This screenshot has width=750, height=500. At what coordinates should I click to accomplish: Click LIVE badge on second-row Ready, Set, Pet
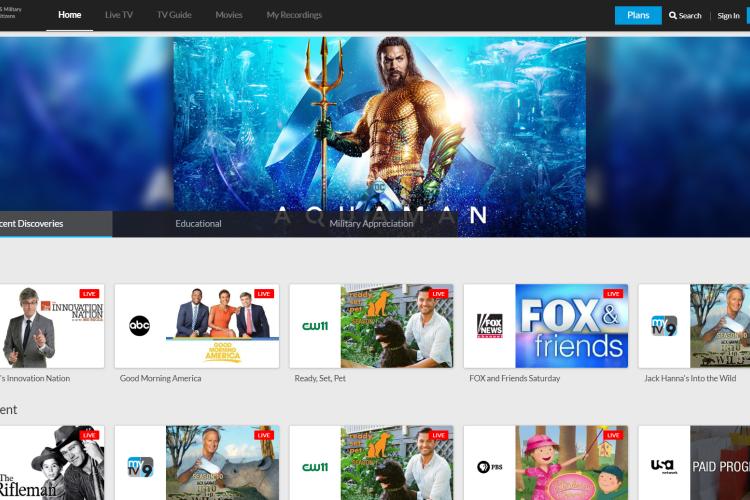439,435
